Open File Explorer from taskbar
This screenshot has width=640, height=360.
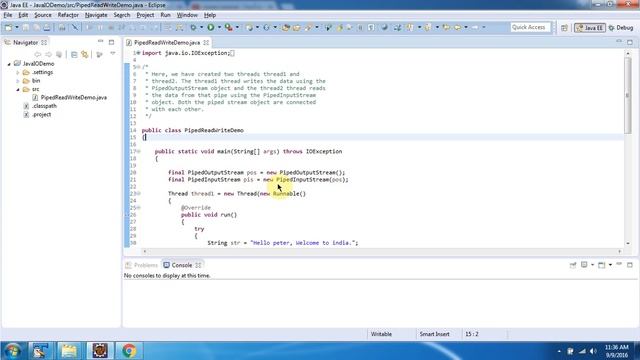(x=69, y=351)
